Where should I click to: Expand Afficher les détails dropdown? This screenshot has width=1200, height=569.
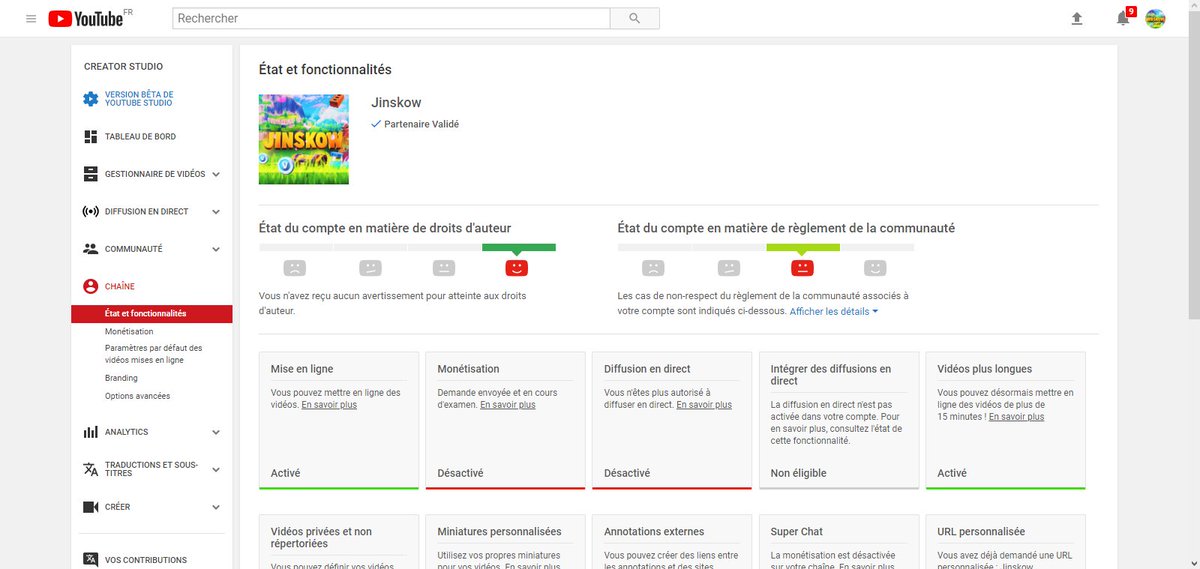click(834, 312)
